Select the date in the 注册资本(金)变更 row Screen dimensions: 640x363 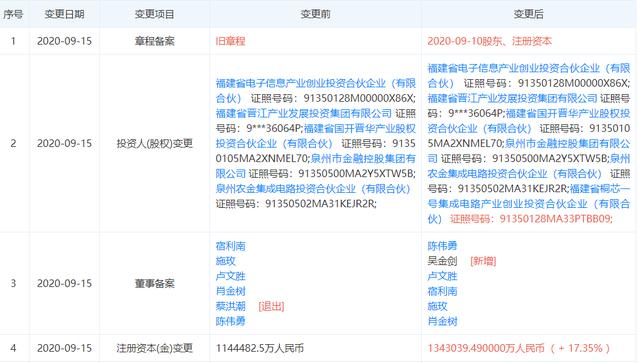click(64, 348)
